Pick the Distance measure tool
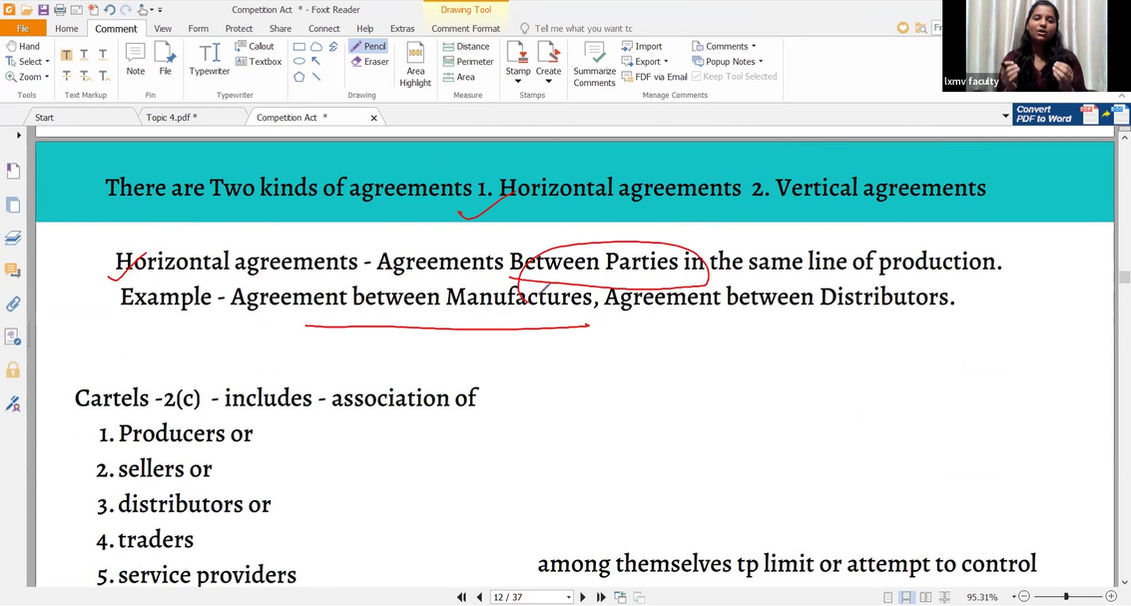 [x=465, y=46]
